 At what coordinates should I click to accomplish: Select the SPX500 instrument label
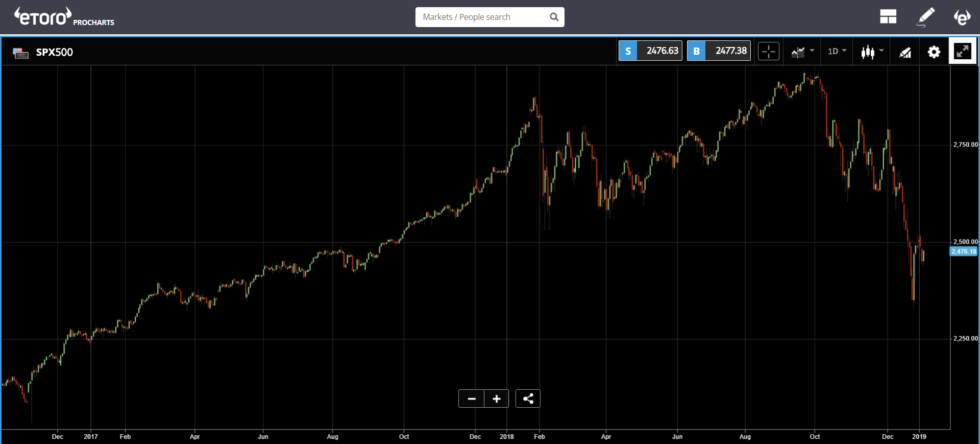(38, 52)
